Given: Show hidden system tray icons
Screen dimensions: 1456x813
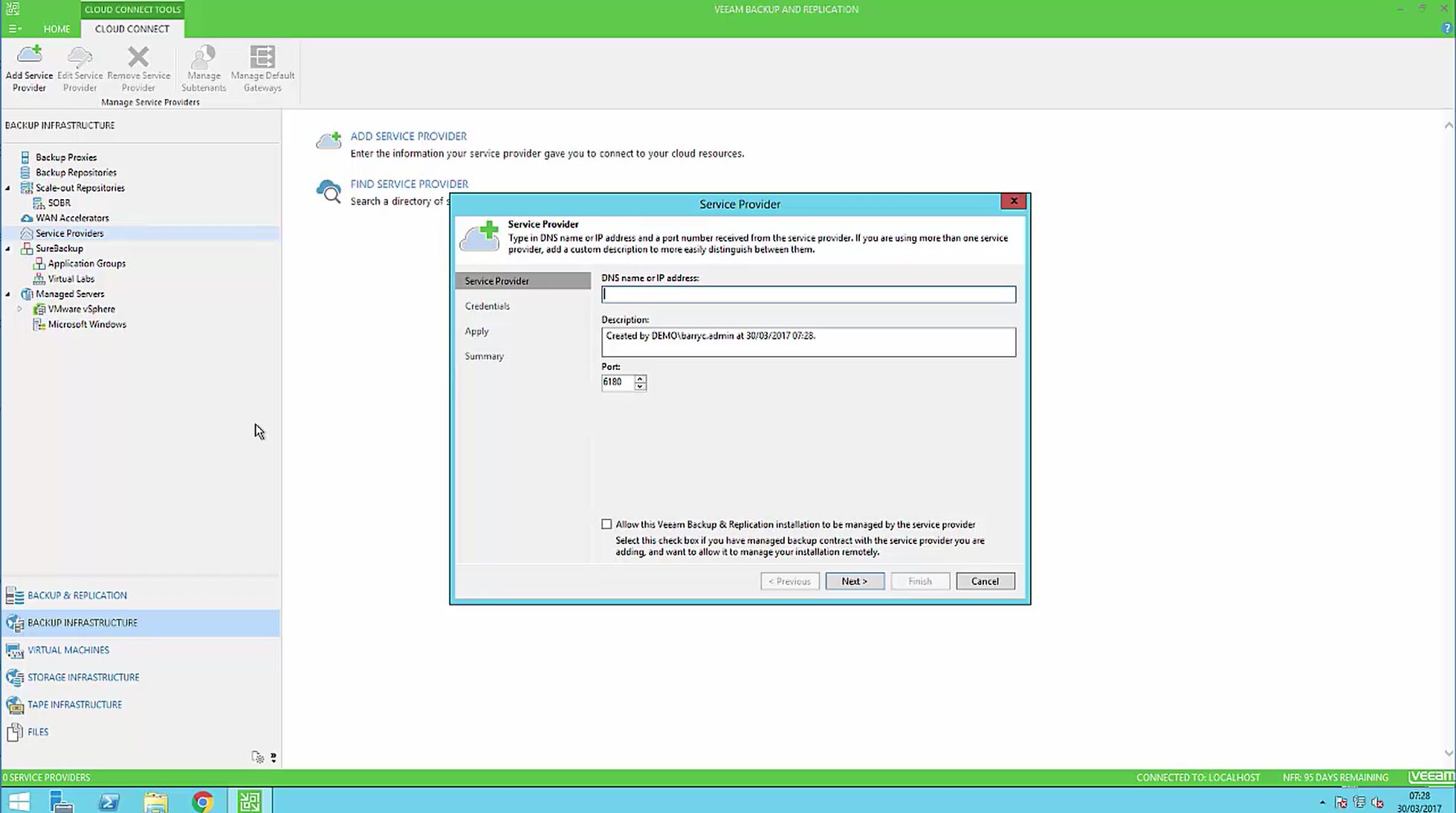Looking at the screenshot, I should point(1322,802).
